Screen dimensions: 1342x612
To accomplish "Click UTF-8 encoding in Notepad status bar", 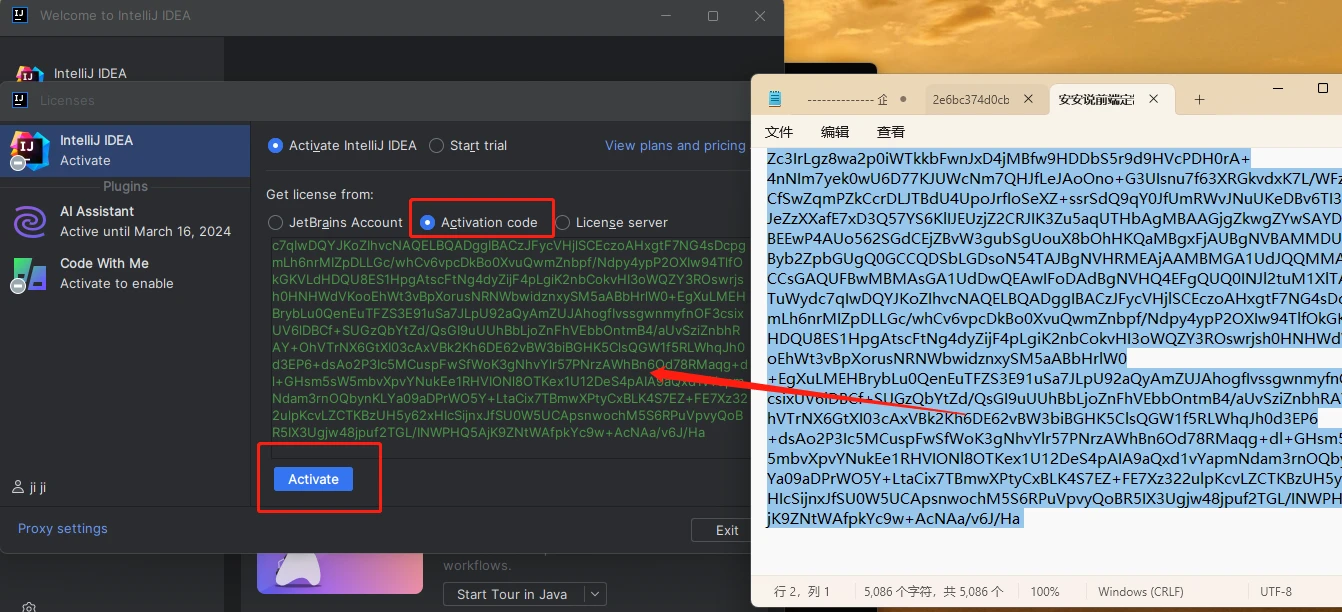I will [x=1276, y=592].
